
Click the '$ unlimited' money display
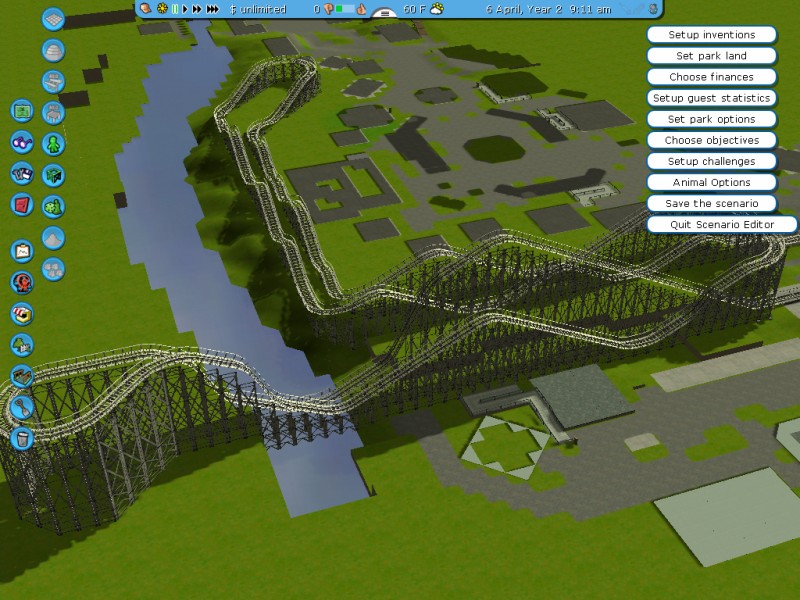pos(258,9)
